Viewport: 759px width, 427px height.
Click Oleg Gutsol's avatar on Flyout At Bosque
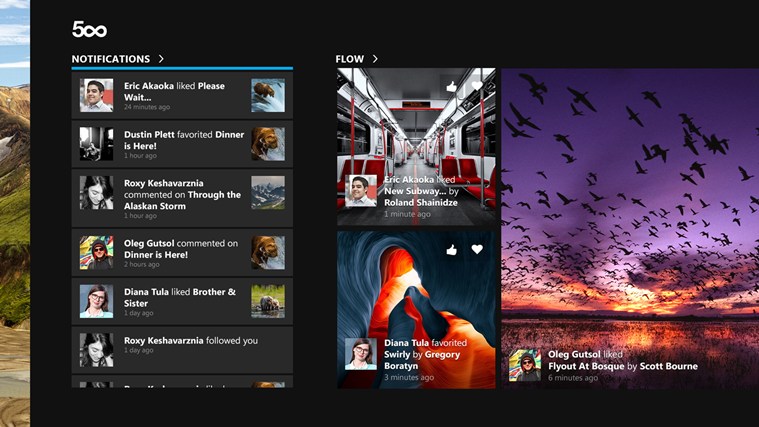coord(524,365)
